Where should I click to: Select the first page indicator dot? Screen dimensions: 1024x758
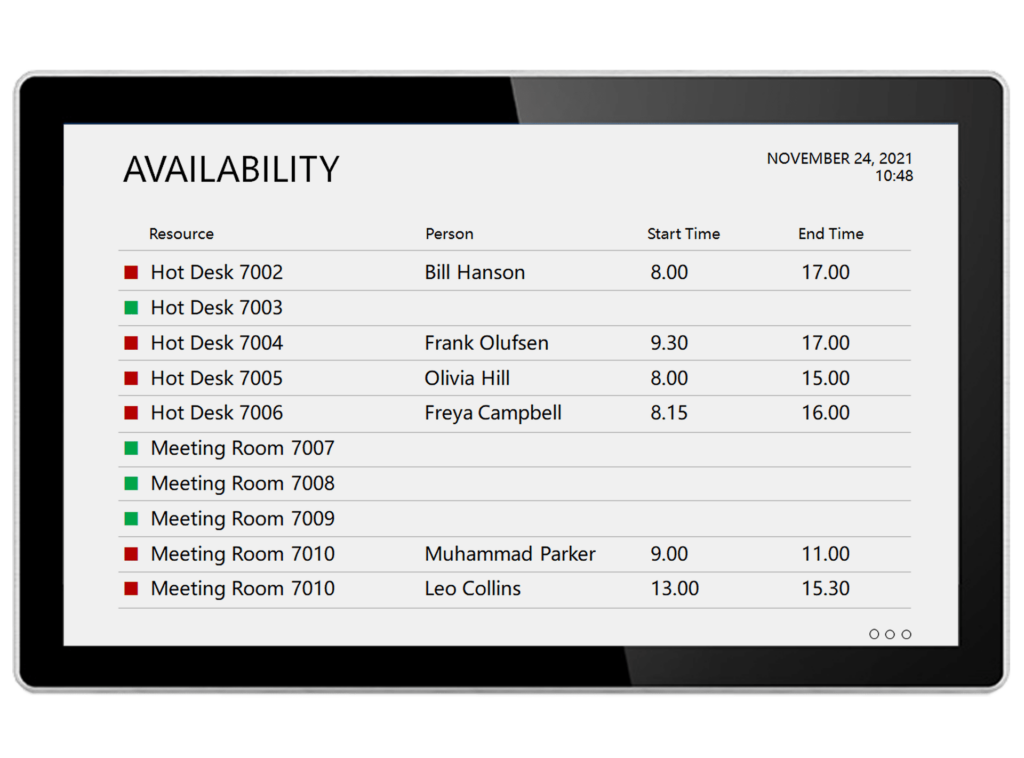point(874,634)
